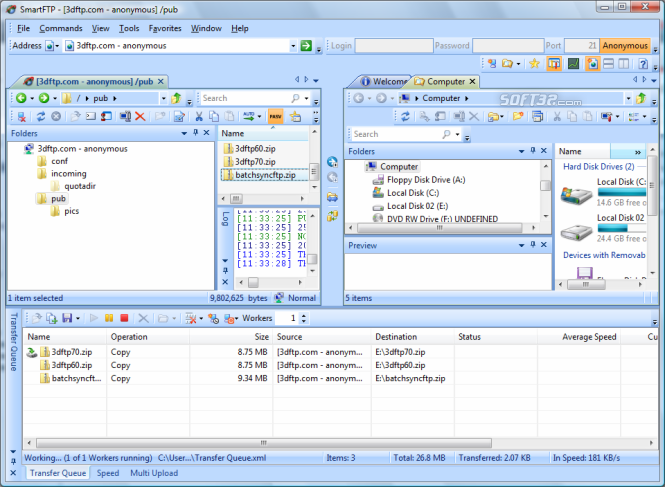
Task: Open the Preview panel menu dropdown arrow
Action: [x=522, y=245]
